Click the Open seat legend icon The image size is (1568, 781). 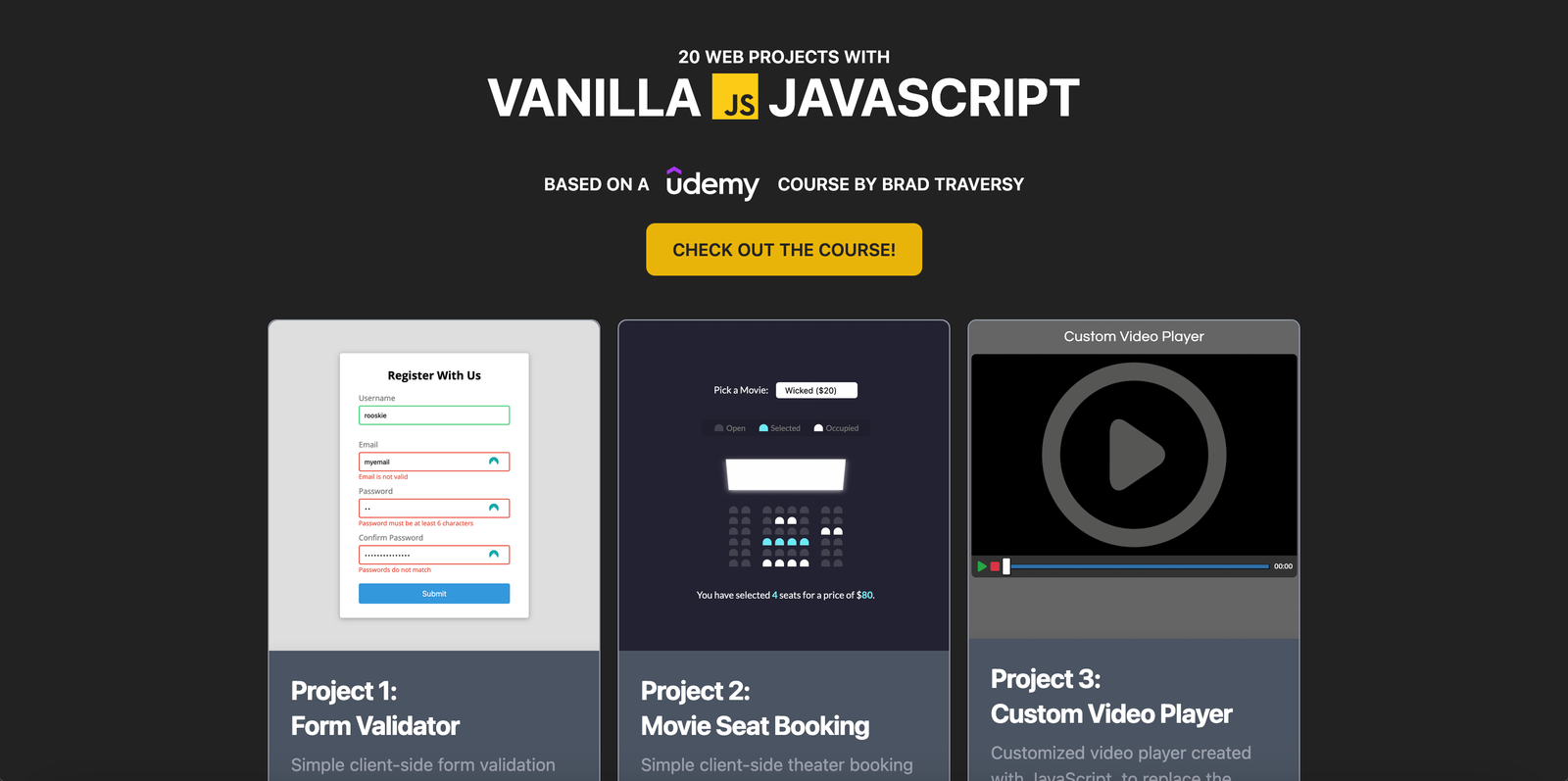(x=718, y=428)
